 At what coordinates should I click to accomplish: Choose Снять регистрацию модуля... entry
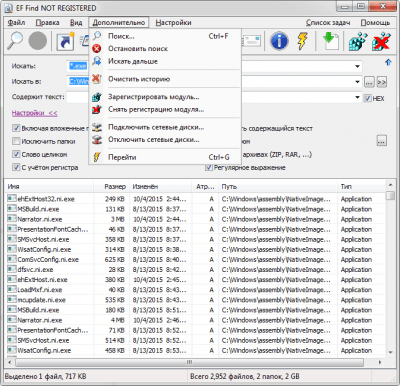click(x=165, y=109)
